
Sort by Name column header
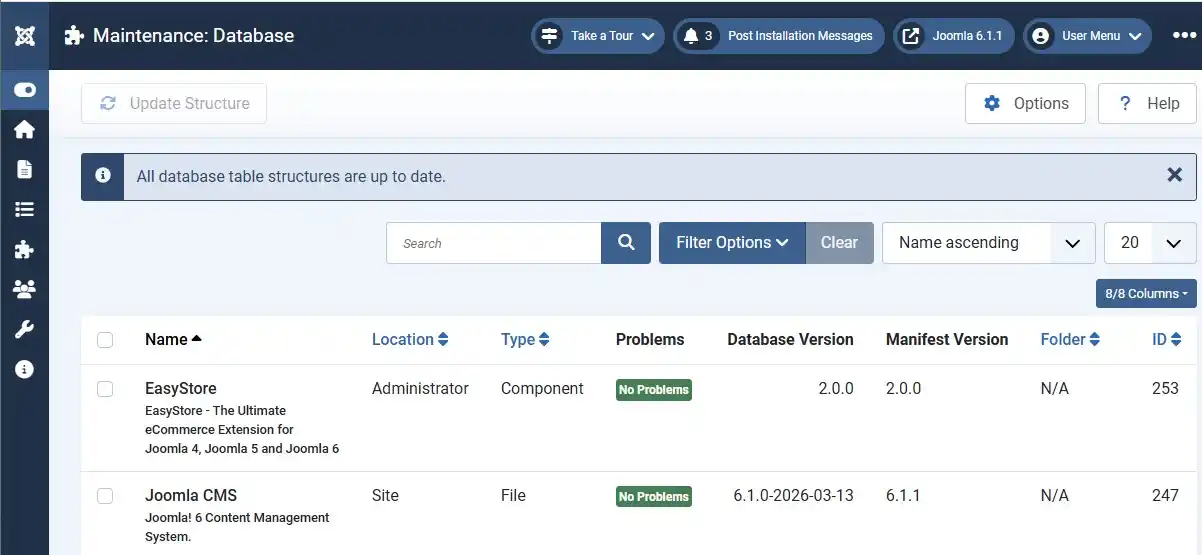coord(173,339)
